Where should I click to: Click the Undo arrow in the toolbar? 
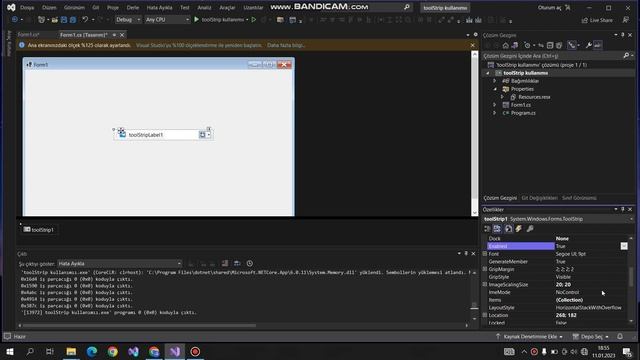click(85, 19)
